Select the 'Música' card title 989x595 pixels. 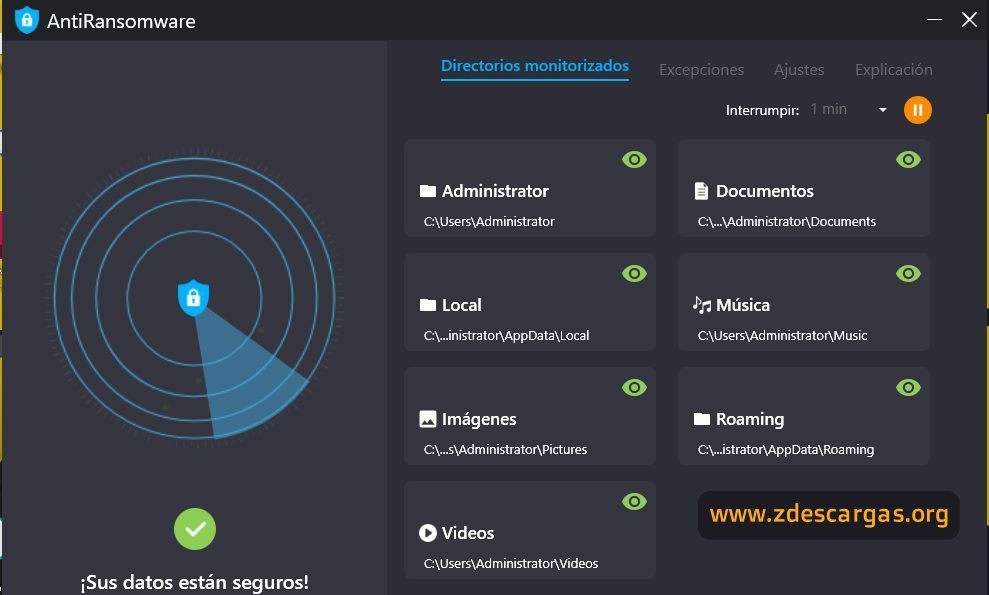743,305
